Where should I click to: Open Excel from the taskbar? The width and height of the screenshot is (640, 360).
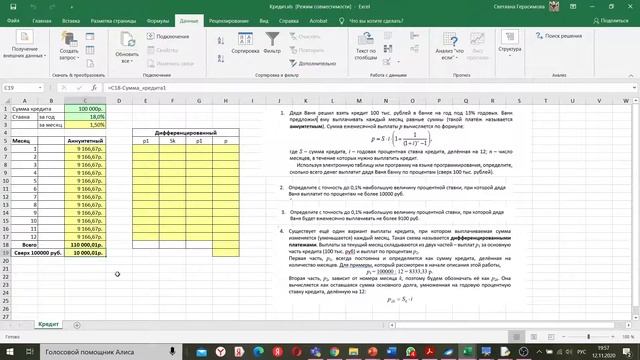pos(467,351)
